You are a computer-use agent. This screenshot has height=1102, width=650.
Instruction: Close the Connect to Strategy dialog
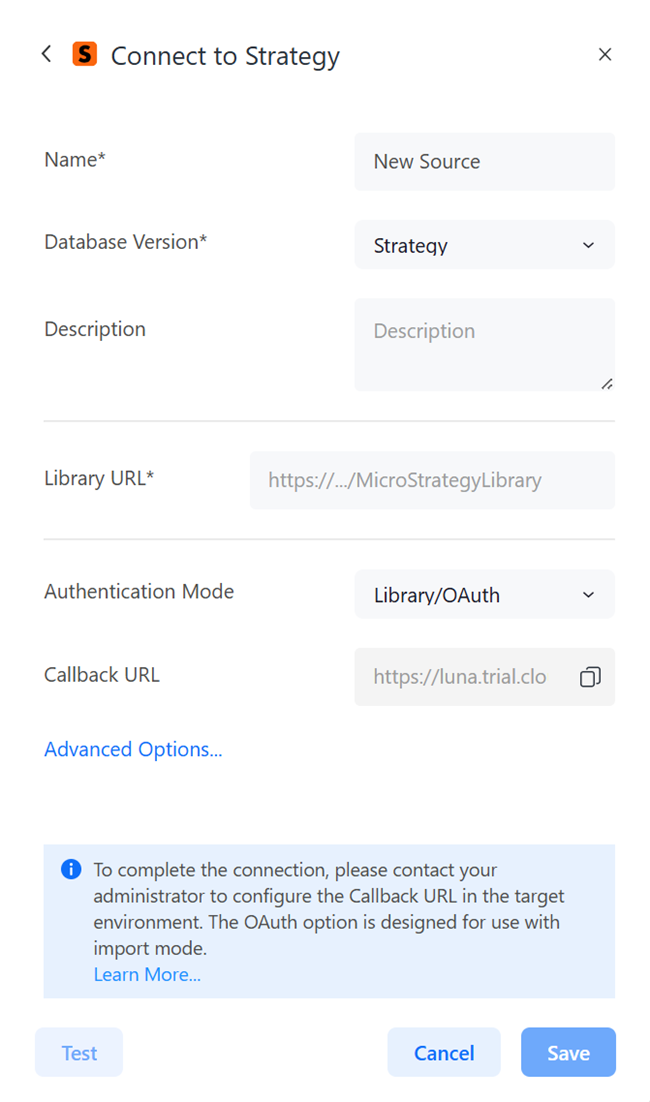click(x=605, y=55)
